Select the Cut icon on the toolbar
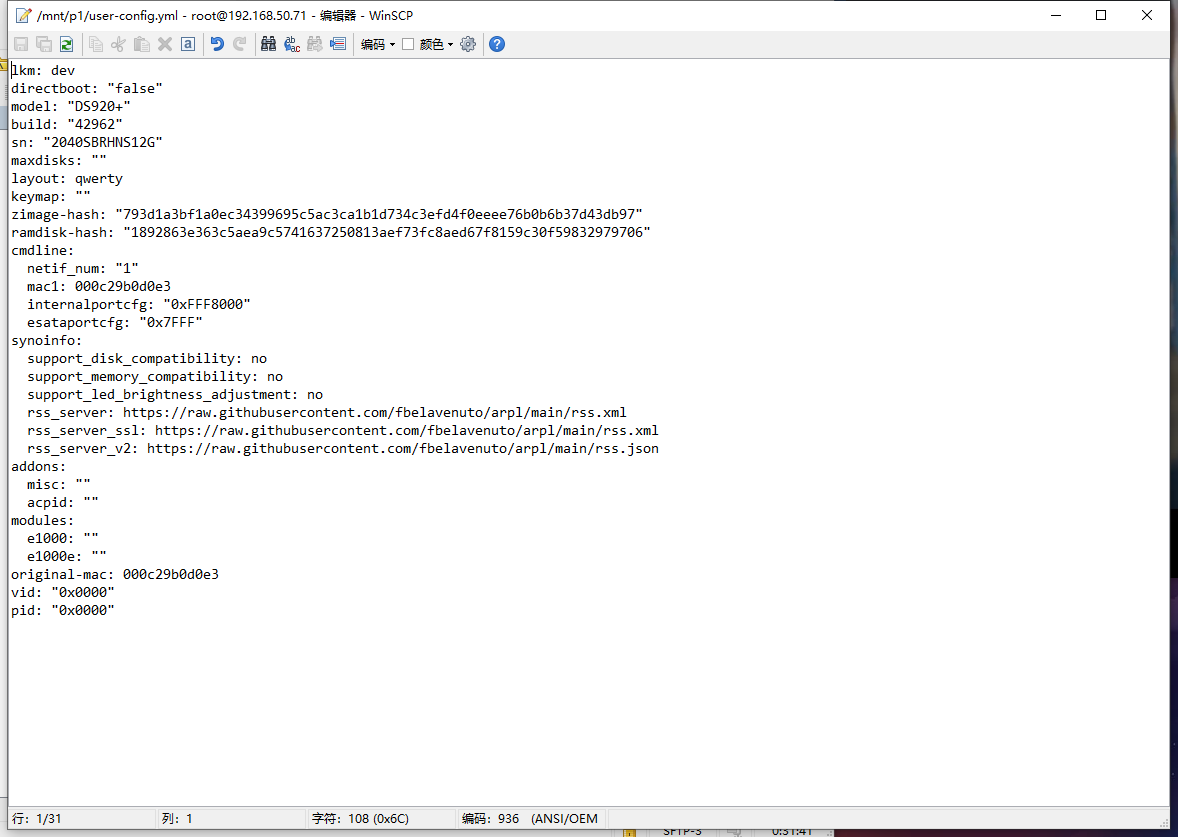This screenshot has width=1178, height=837. [117, 44]
